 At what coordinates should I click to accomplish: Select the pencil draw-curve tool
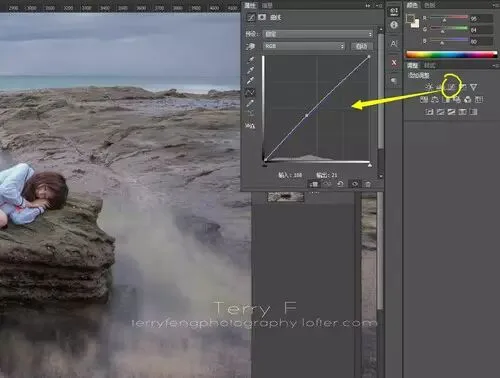tap(250, 103)
